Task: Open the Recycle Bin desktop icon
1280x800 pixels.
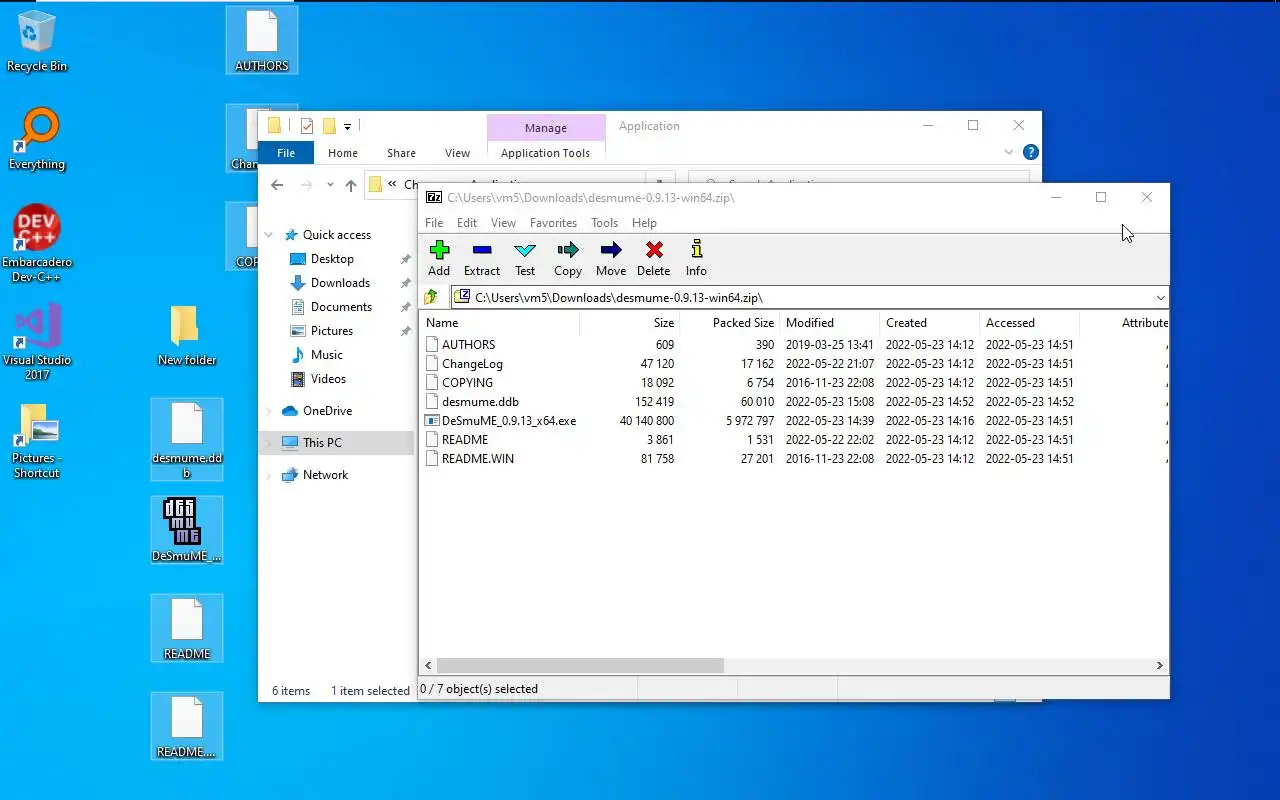Action: tap(37, 41)
